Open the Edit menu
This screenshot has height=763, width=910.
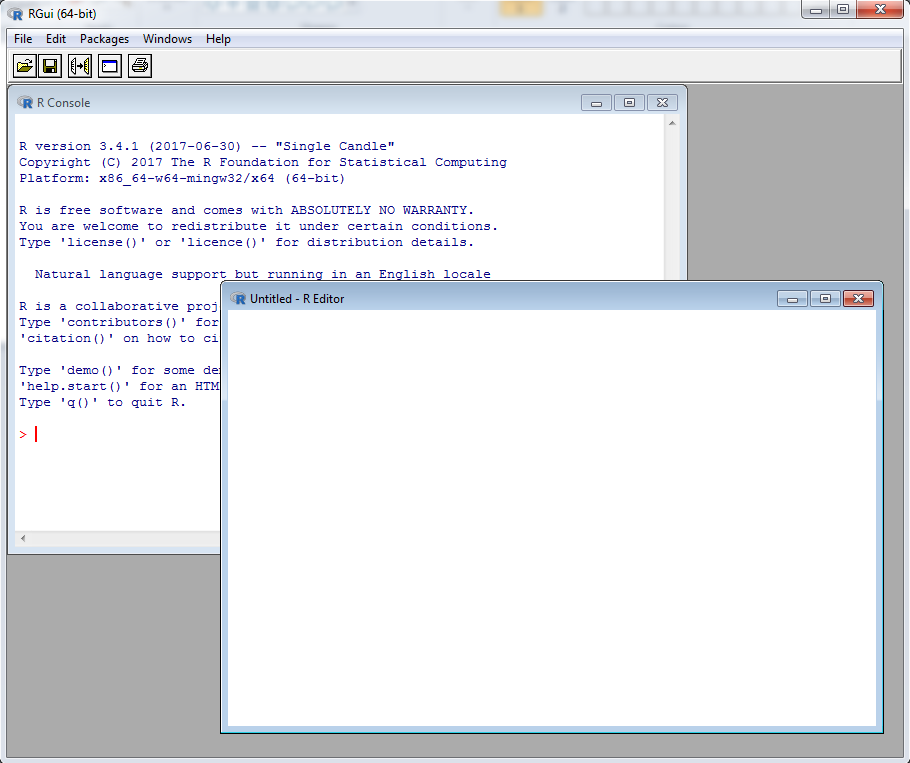click(x=55, y=39)
